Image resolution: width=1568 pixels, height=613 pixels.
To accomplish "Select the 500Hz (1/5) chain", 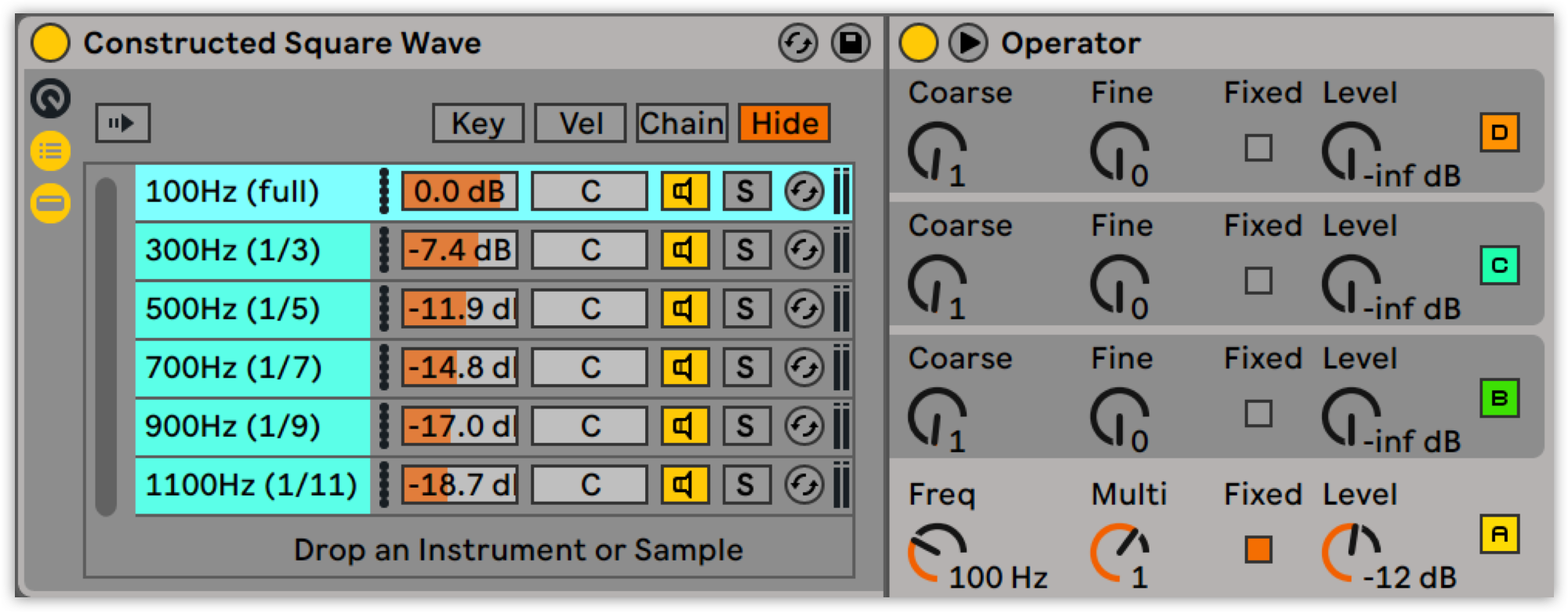I will 252,309.
